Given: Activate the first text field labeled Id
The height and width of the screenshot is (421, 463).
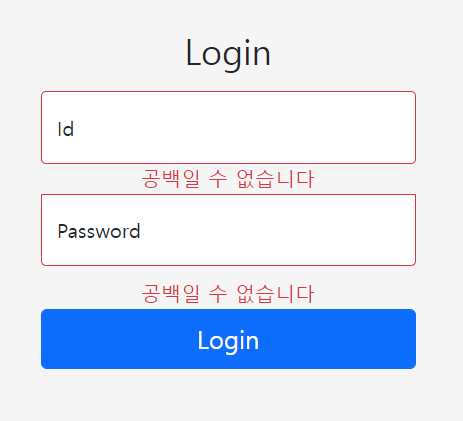Looking at the screenshot, I should (228, 127).
